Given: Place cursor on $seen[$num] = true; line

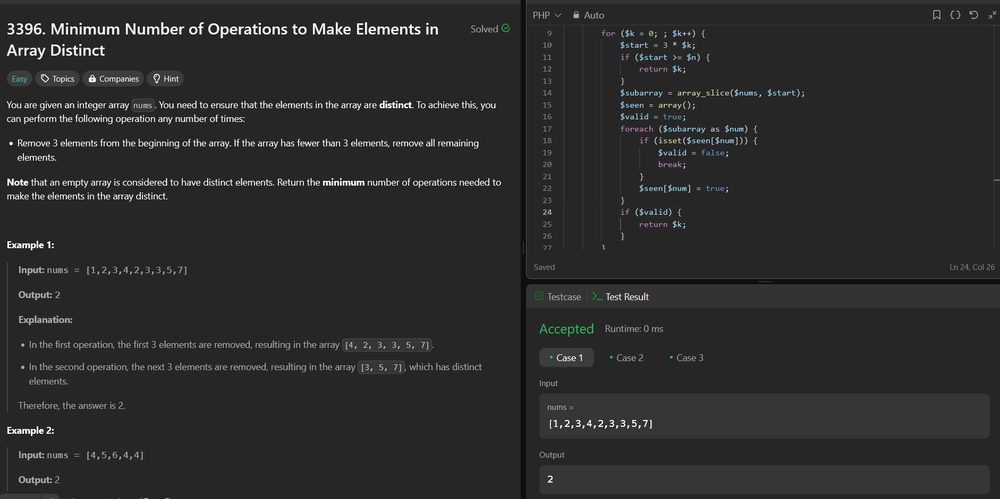Looking at the screenshot, I should point(683,189).
